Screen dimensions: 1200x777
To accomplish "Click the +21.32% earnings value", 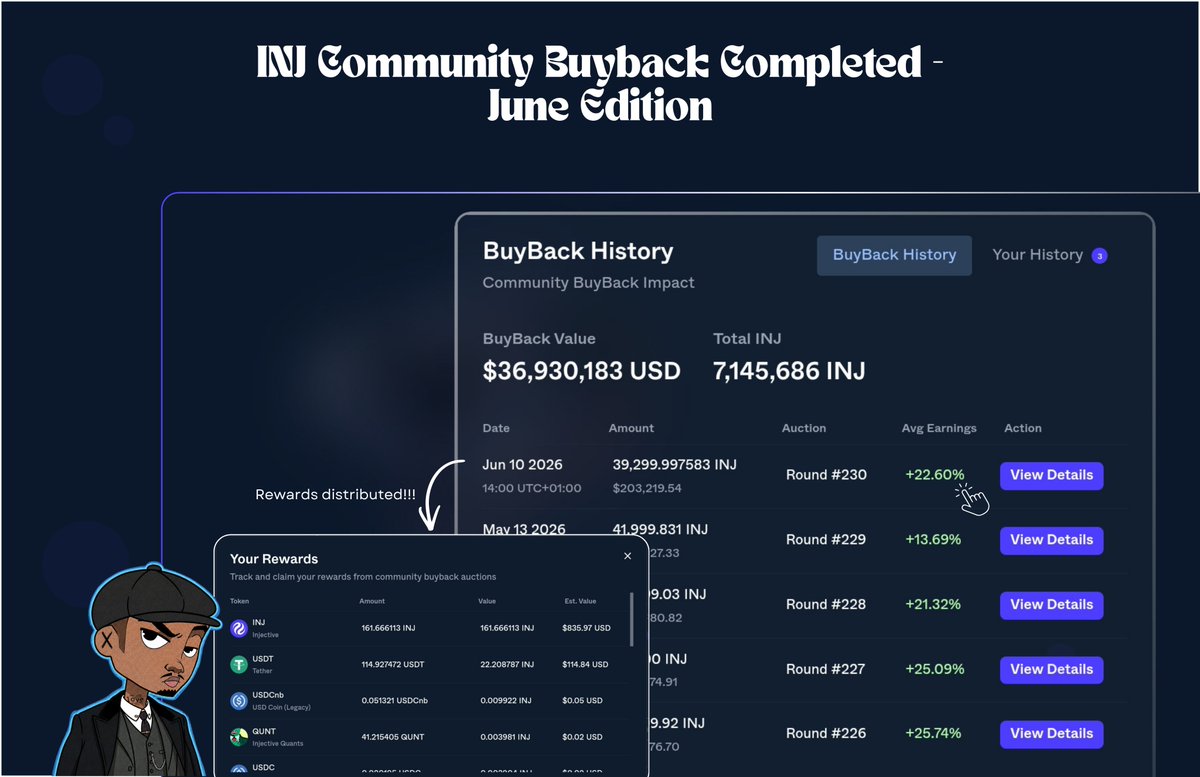I will coord(933,605).
